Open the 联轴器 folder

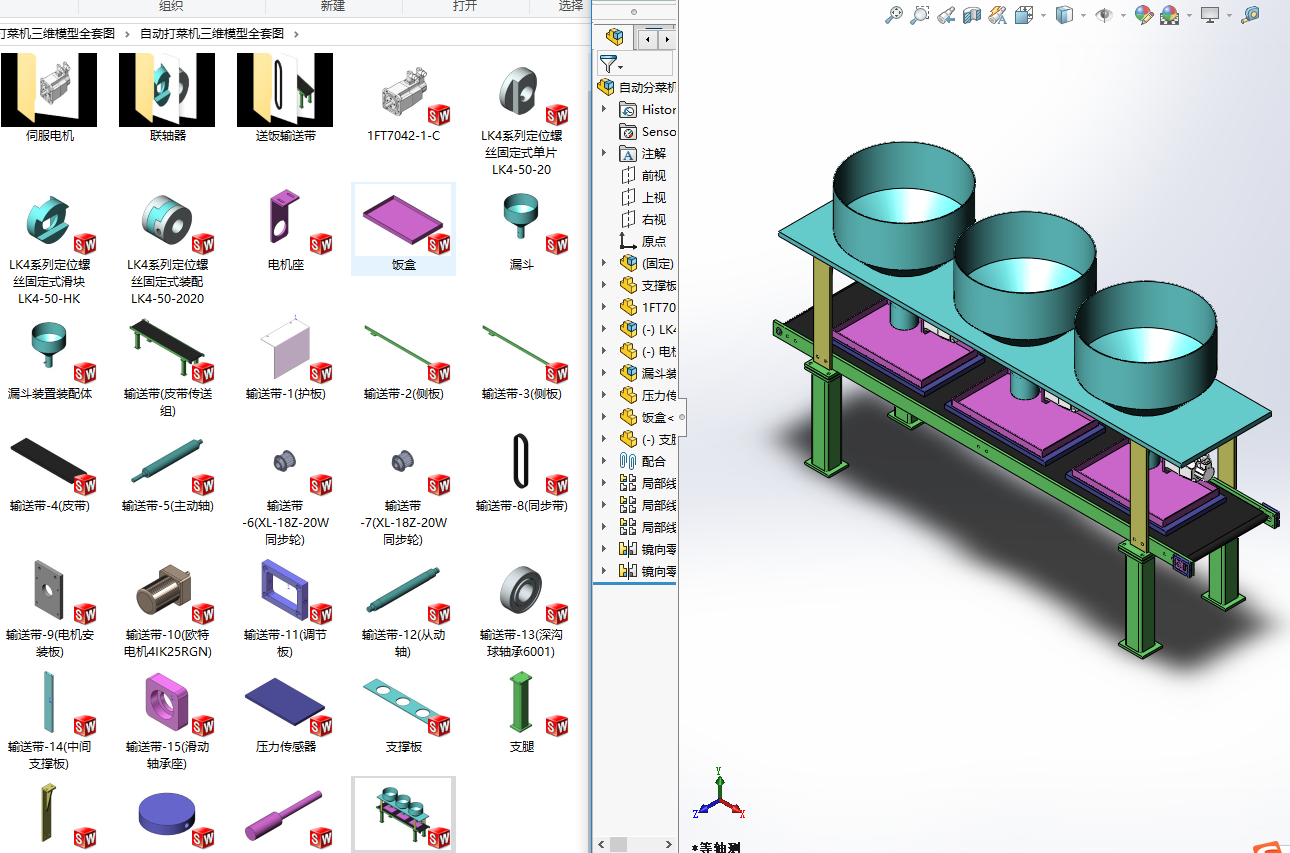click(x=168, y=98)
